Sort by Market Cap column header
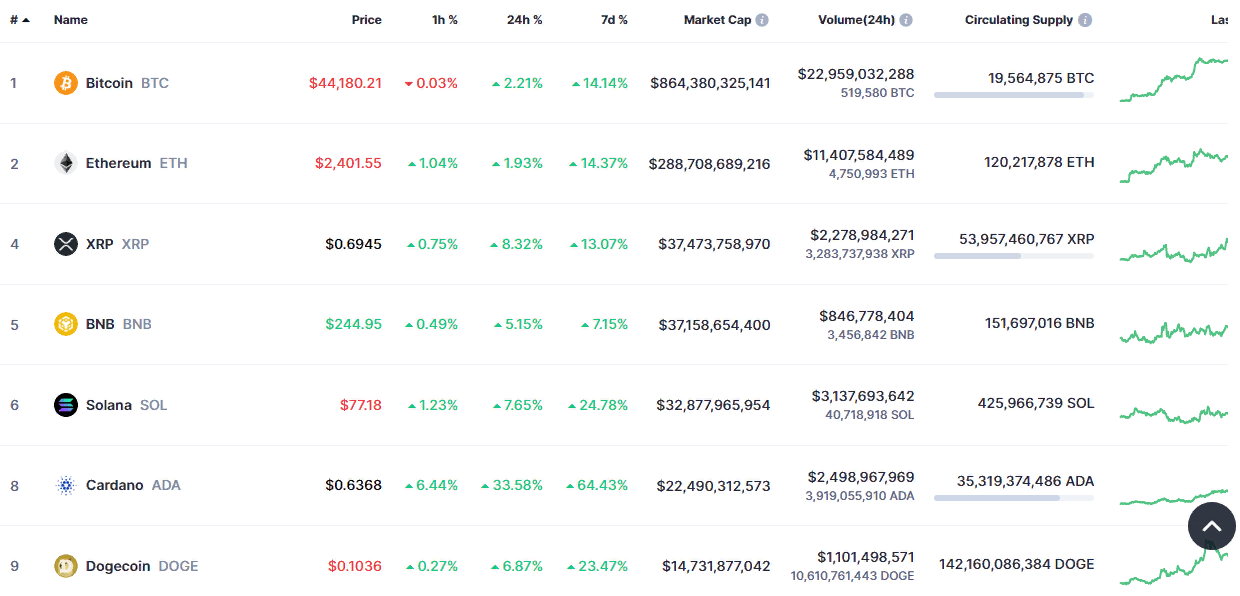1240x596 pixels. [717, 20]
